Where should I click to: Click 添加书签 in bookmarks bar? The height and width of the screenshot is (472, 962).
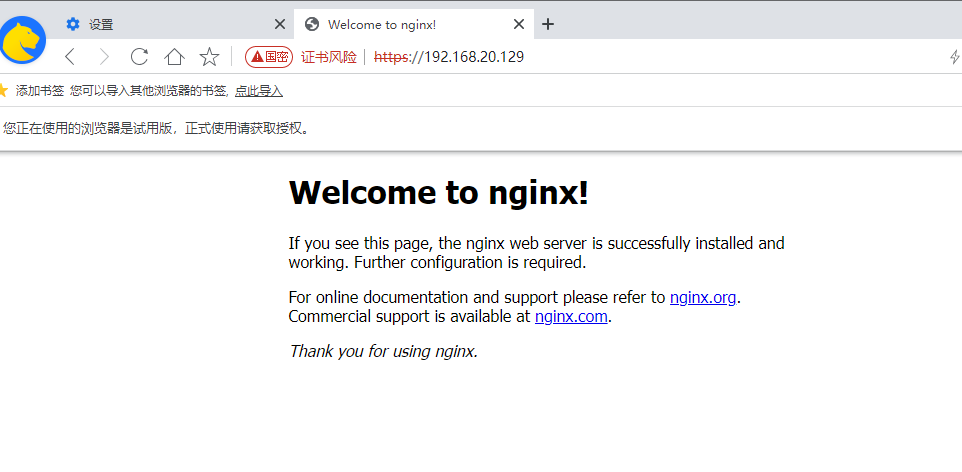[x=40, y=91]
